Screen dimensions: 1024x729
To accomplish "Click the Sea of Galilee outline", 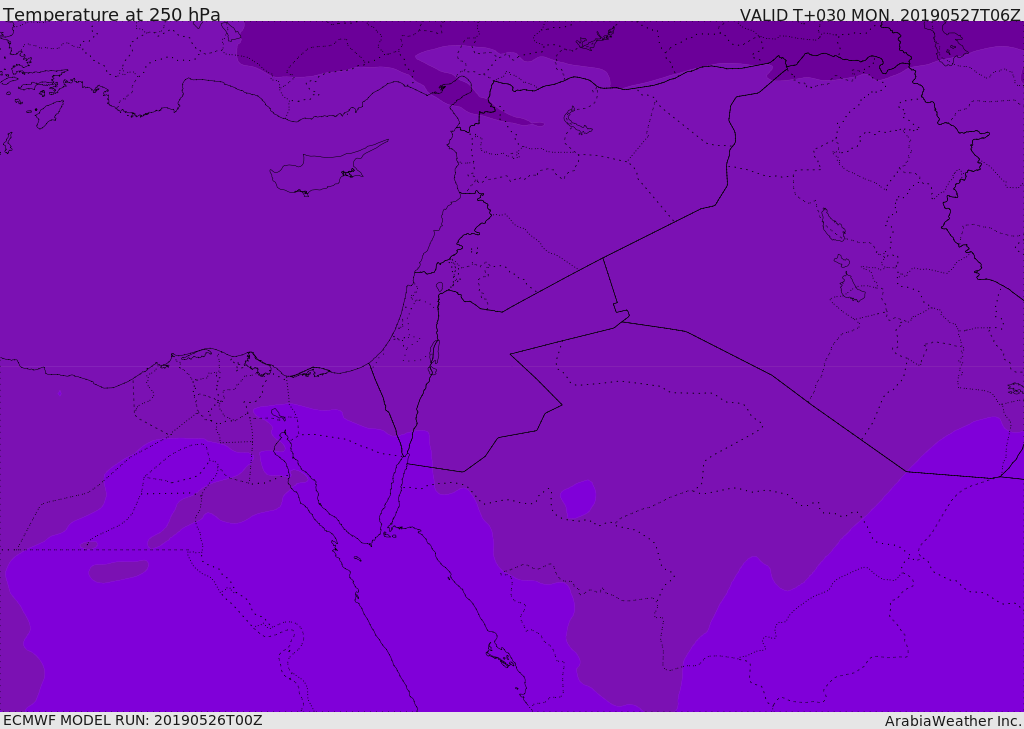I will tap(440, 287).
